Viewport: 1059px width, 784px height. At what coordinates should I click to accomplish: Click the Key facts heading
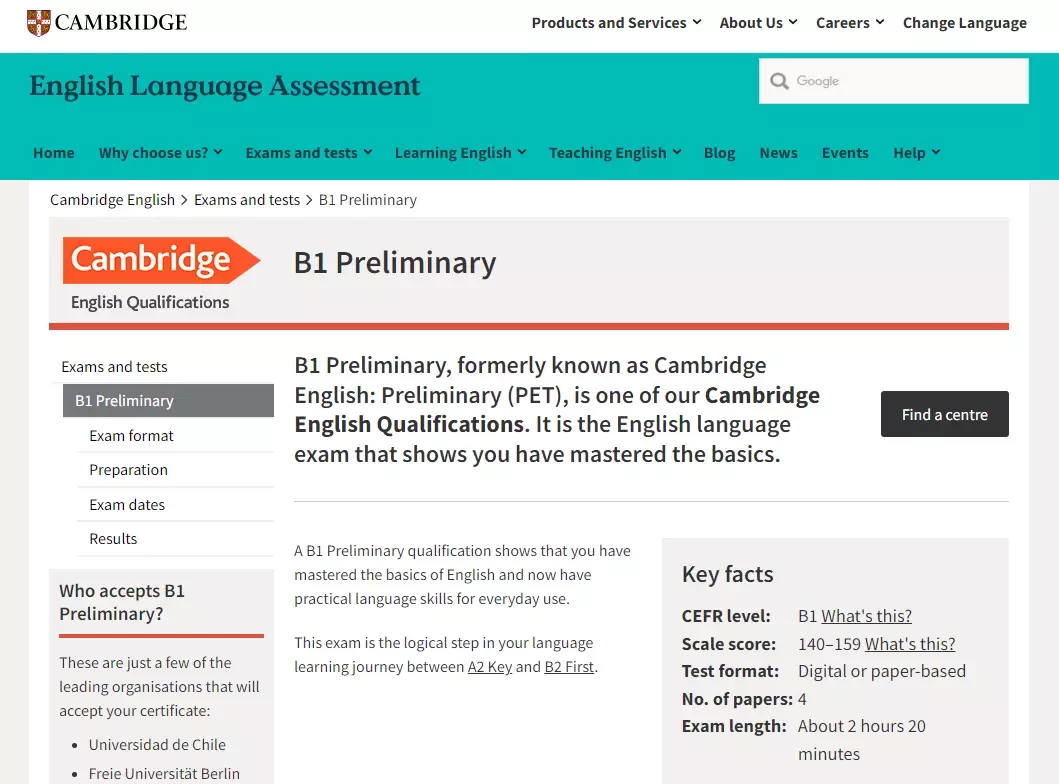pyautogui.click(x=727, y=574)
